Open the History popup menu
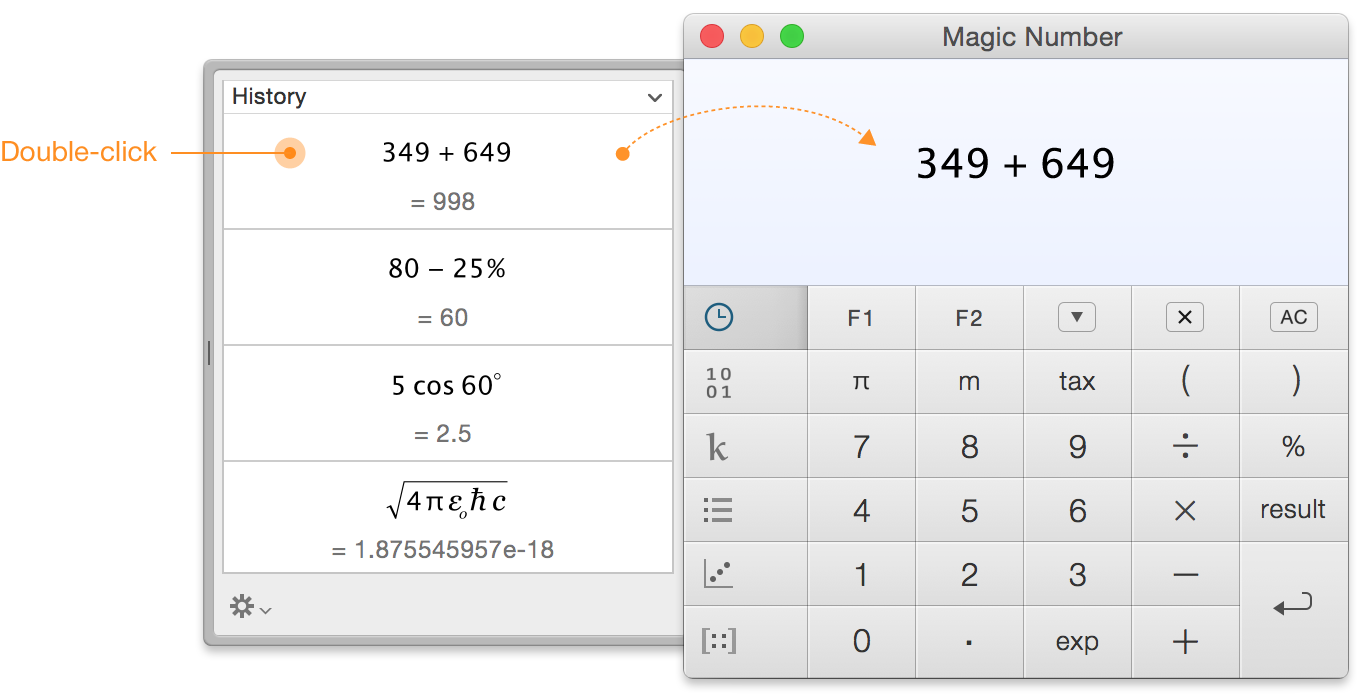Screen dimensions: 1360x700 click(448, 97)
